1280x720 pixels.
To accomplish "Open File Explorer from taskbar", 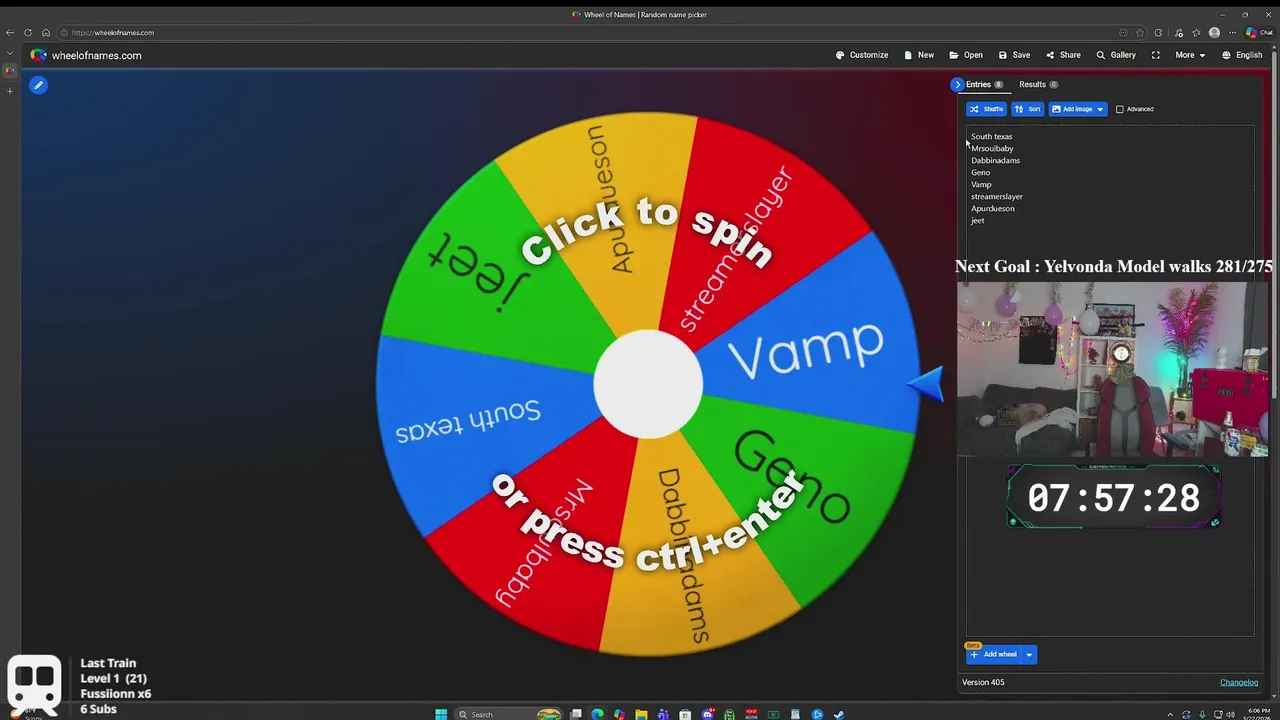I will pos(641,714).
